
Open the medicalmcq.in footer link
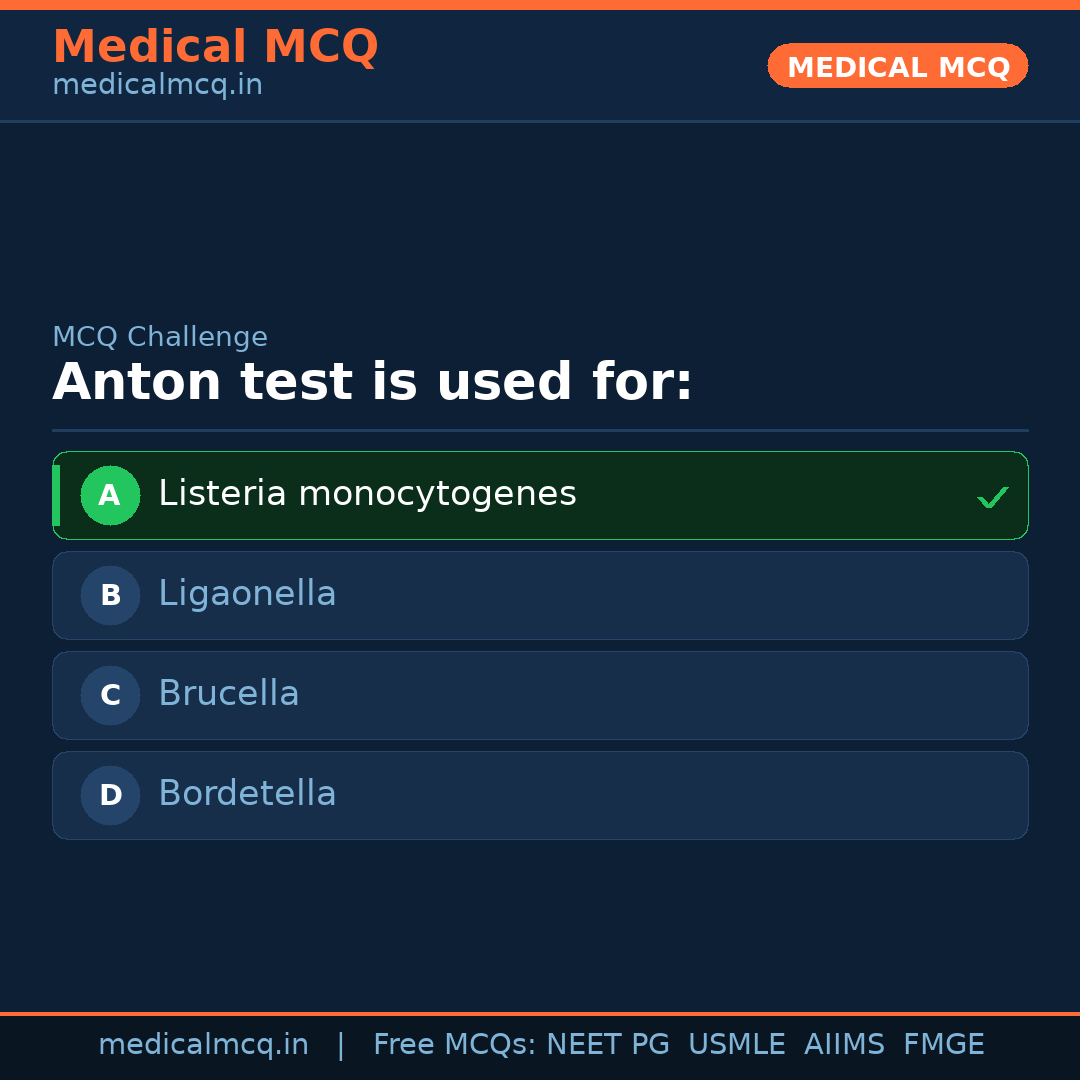[x=203, y=1045]
